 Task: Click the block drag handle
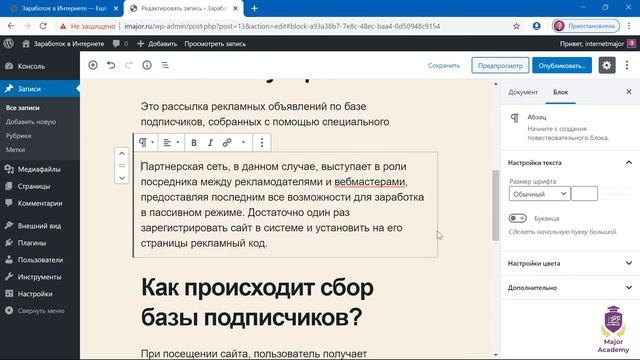[x=122, y=166]
